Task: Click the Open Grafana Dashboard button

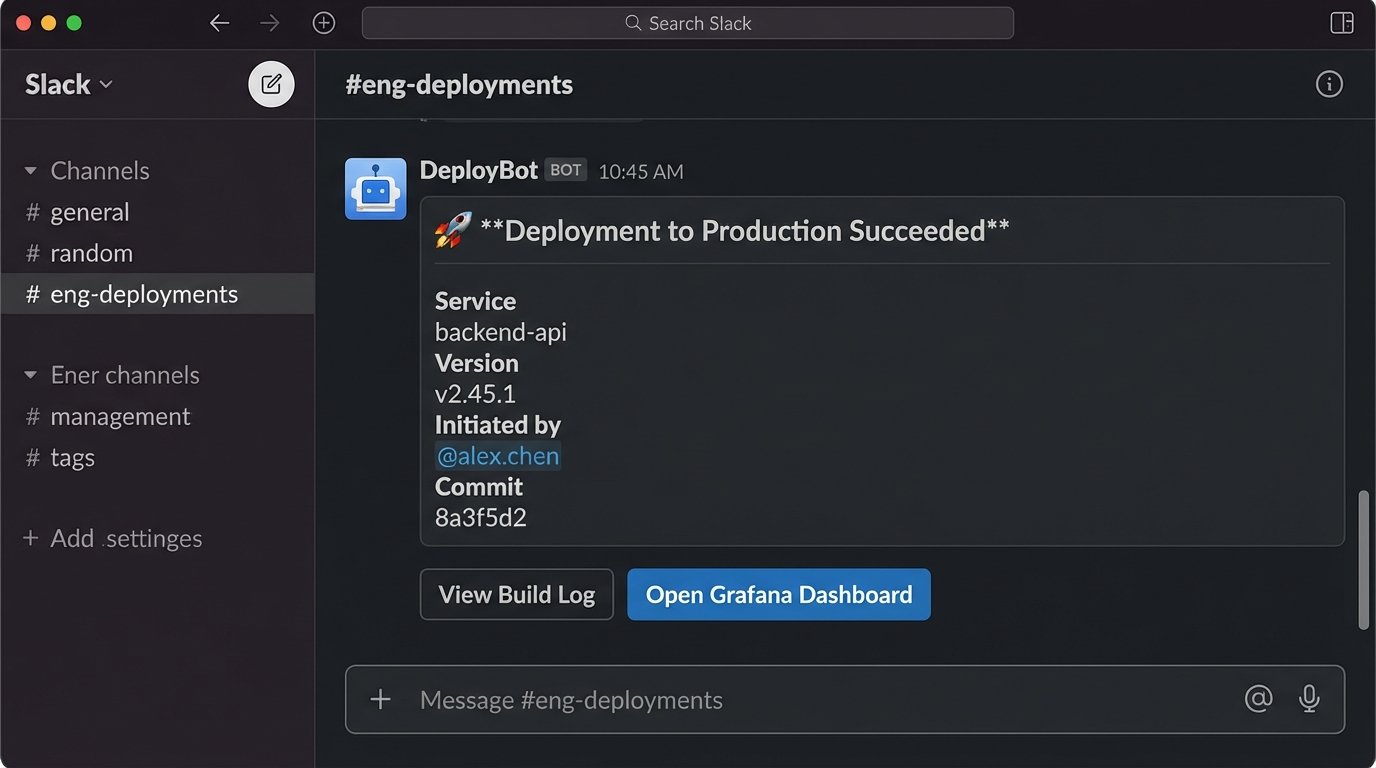Action: pyautogui.click(x=778, y=594)
